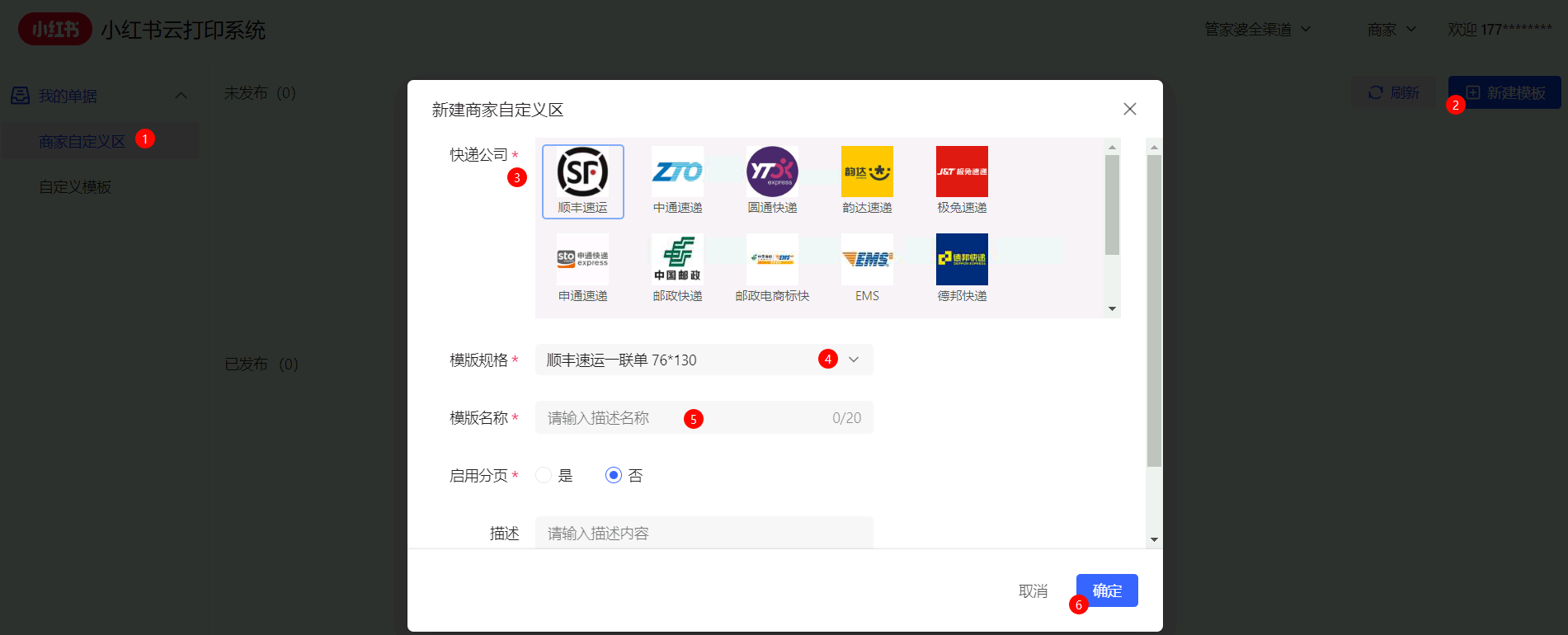The height and width of the screenshot is (635, 1568).
Task: Expand the 商家 dropdown in header
Action: pyautogui.click(x=1391, y=30)
